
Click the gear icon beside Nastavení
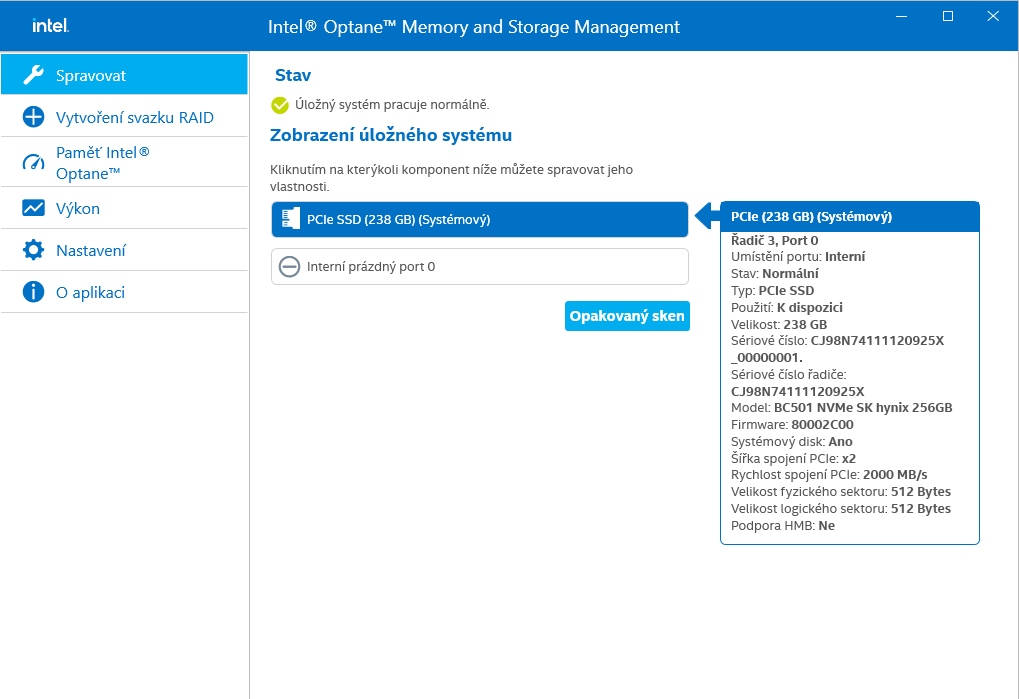tap(33, 250)
